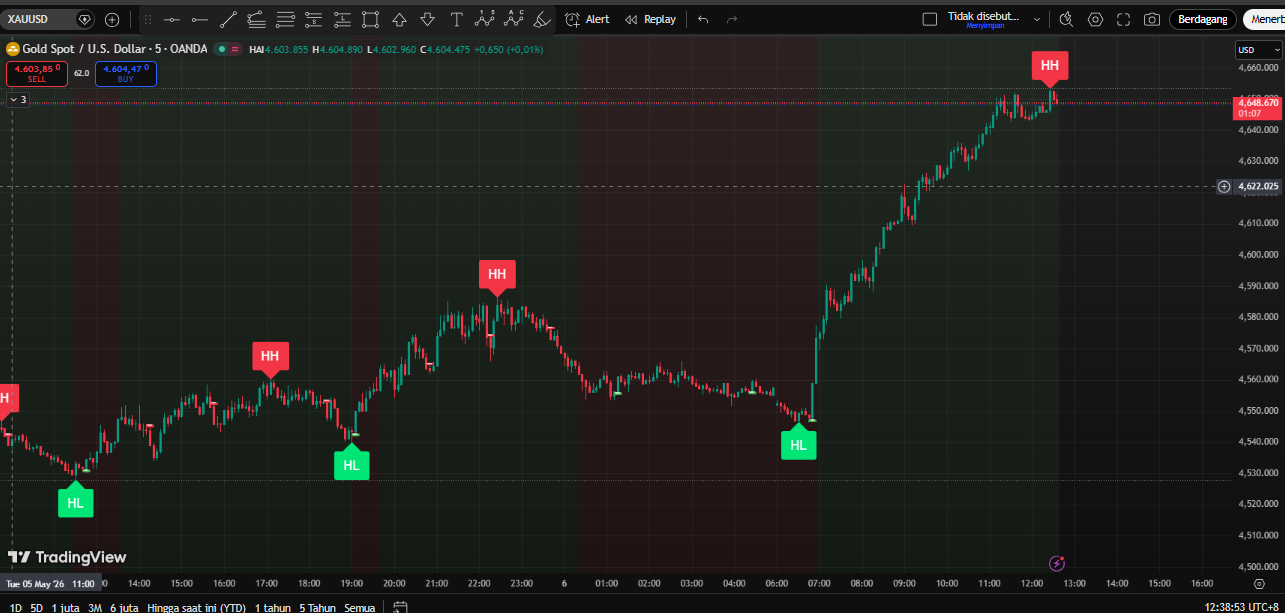Select the 3M time range
Screen dimensions: 1285x613
[95, 607]
